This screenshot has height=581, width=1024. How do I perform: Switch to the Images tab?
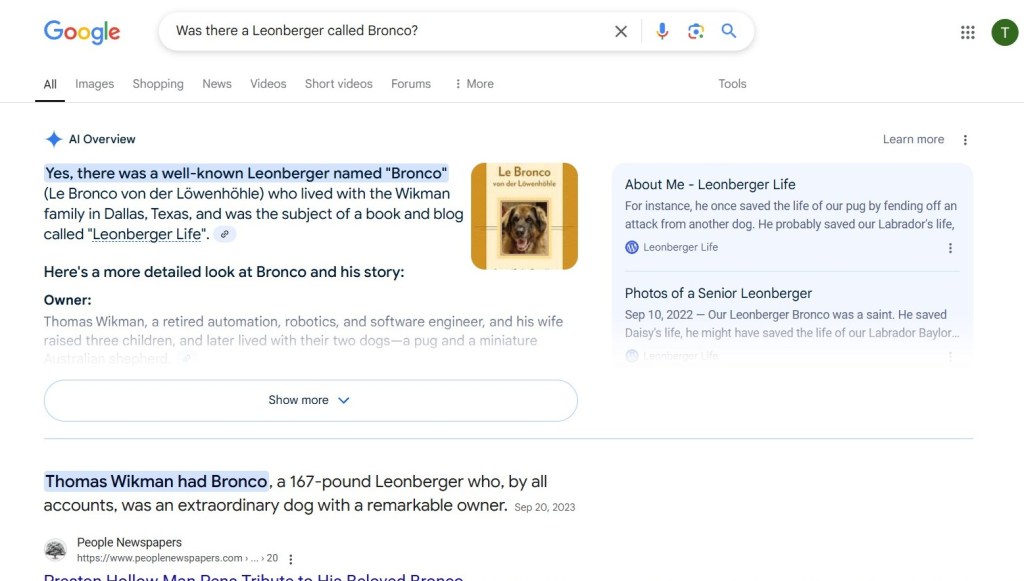(94, 84)
